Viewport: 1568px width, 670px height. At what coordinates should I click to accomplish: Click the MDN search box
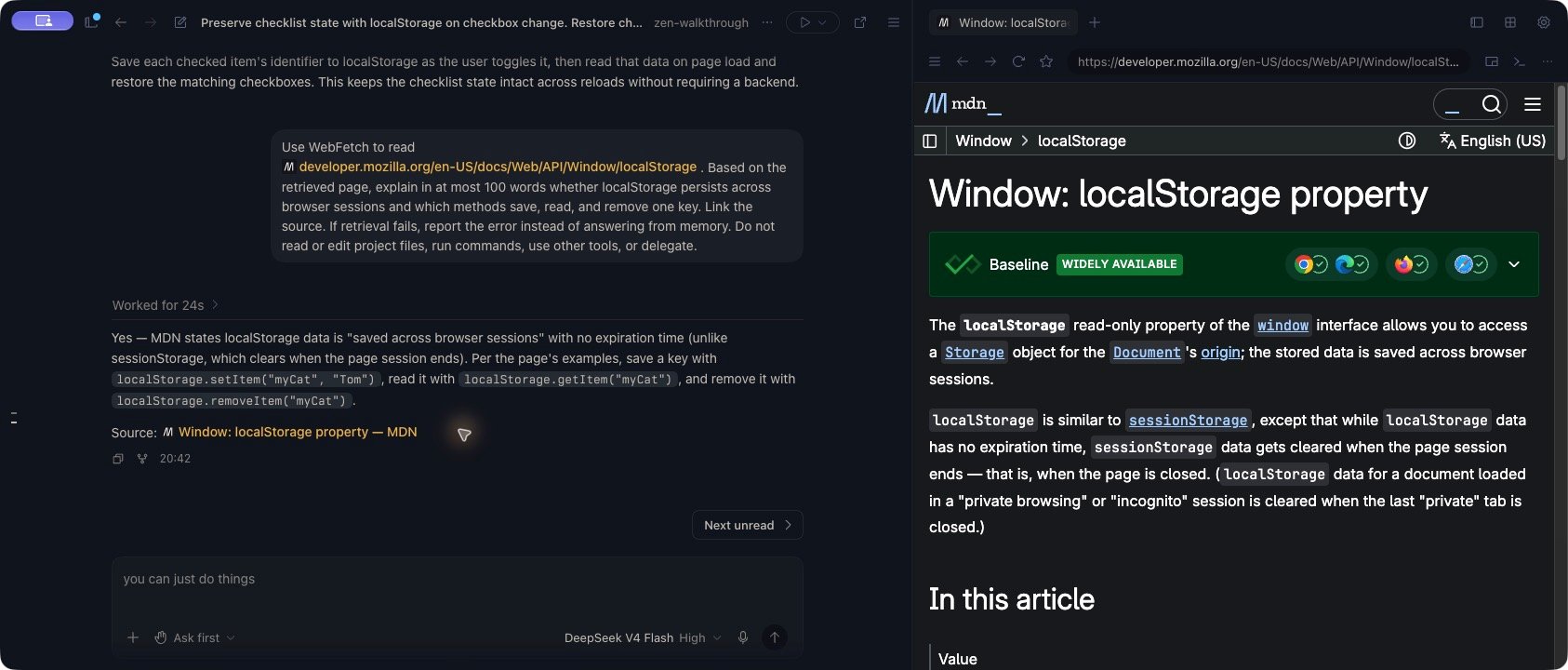tap(1470, 104)
